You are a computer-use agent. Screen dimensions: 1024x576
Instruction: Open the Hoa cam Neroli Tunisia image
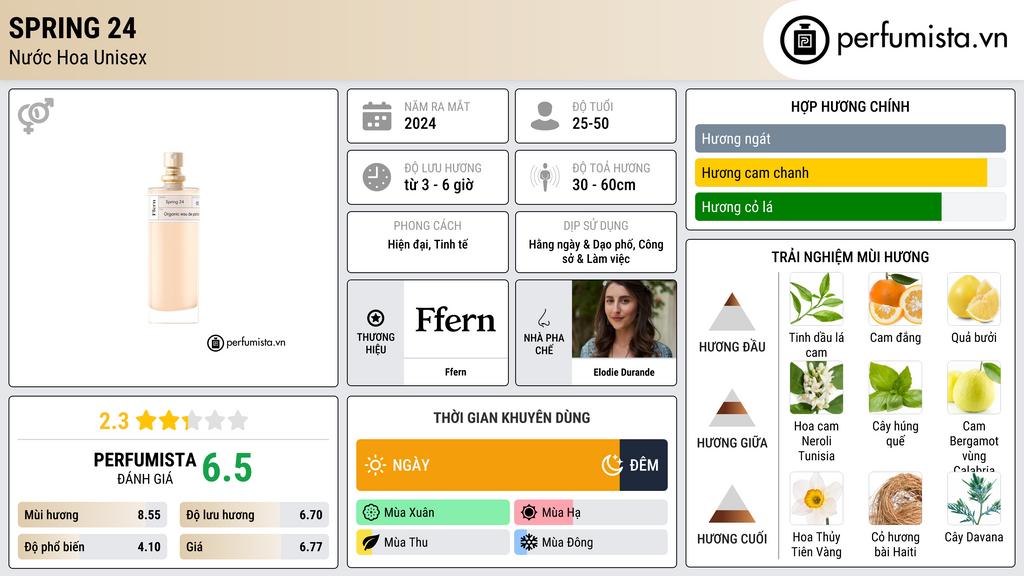(x=816, y=388)
